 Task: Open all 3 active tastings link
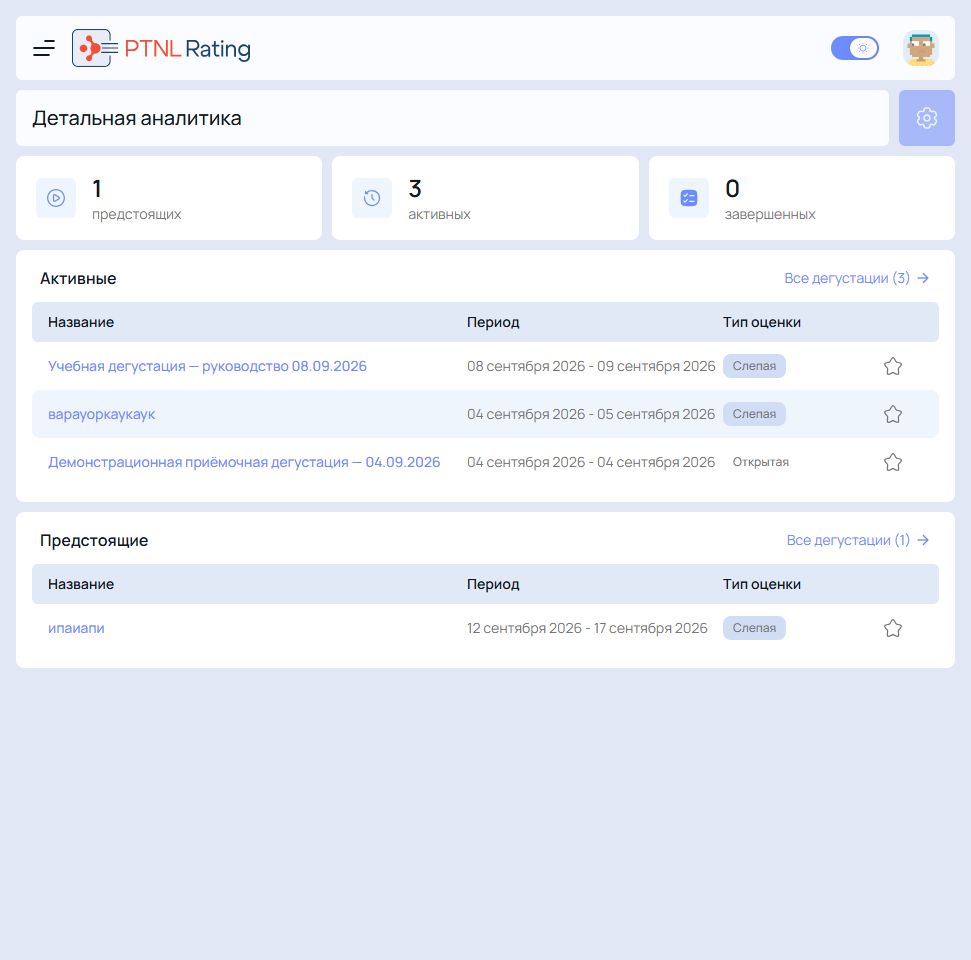tap(856, 278)
